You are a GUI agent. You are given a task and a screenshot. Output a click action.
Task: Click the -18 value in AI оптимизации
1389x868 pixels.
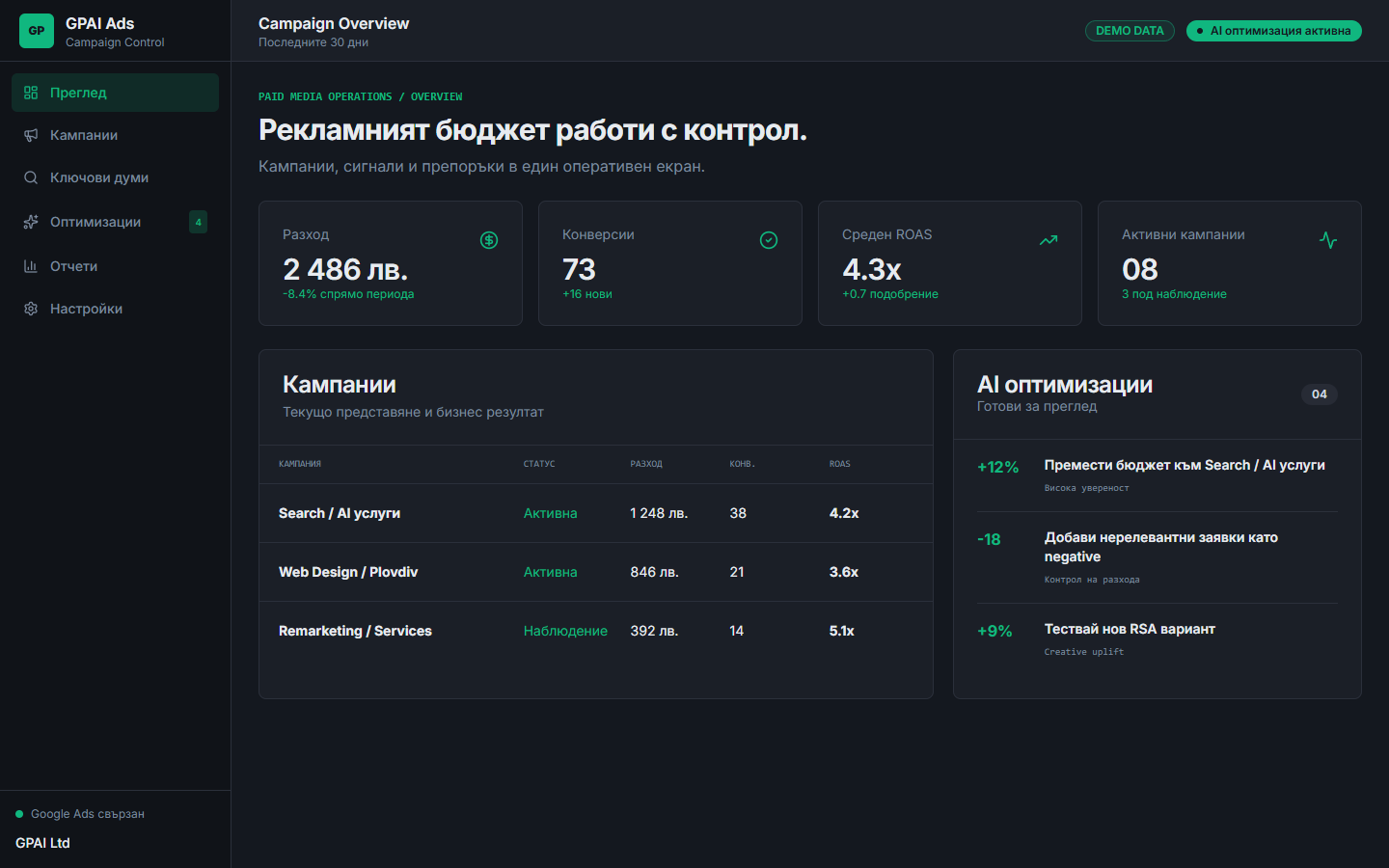[989, 539]
